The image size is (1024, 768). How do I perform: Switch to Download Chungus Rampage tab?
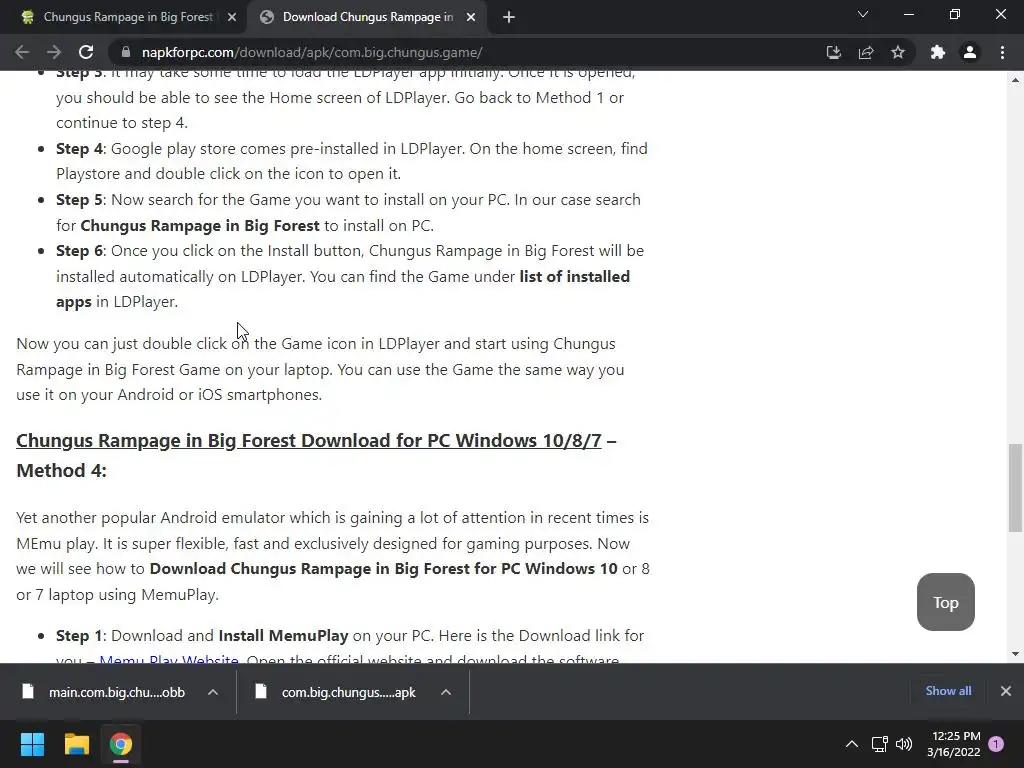pos(367,17)
